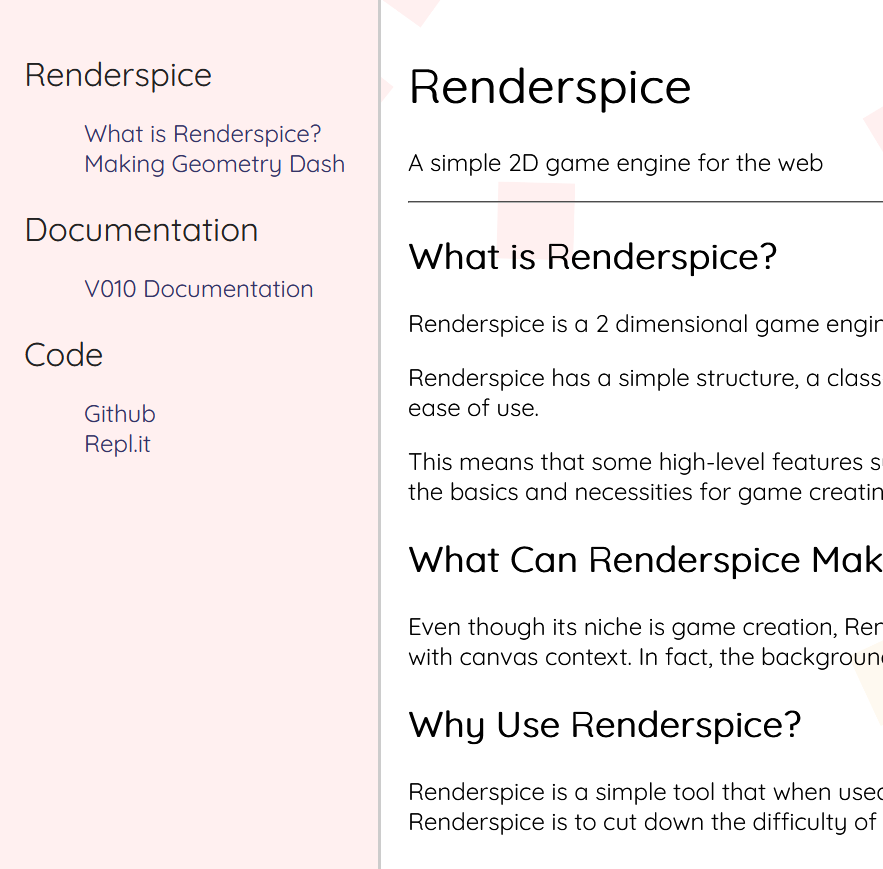Select the "A simple 2D game engine" tagline
The image size is (883, 869).
pyautogui.click(x=615, y=163)
